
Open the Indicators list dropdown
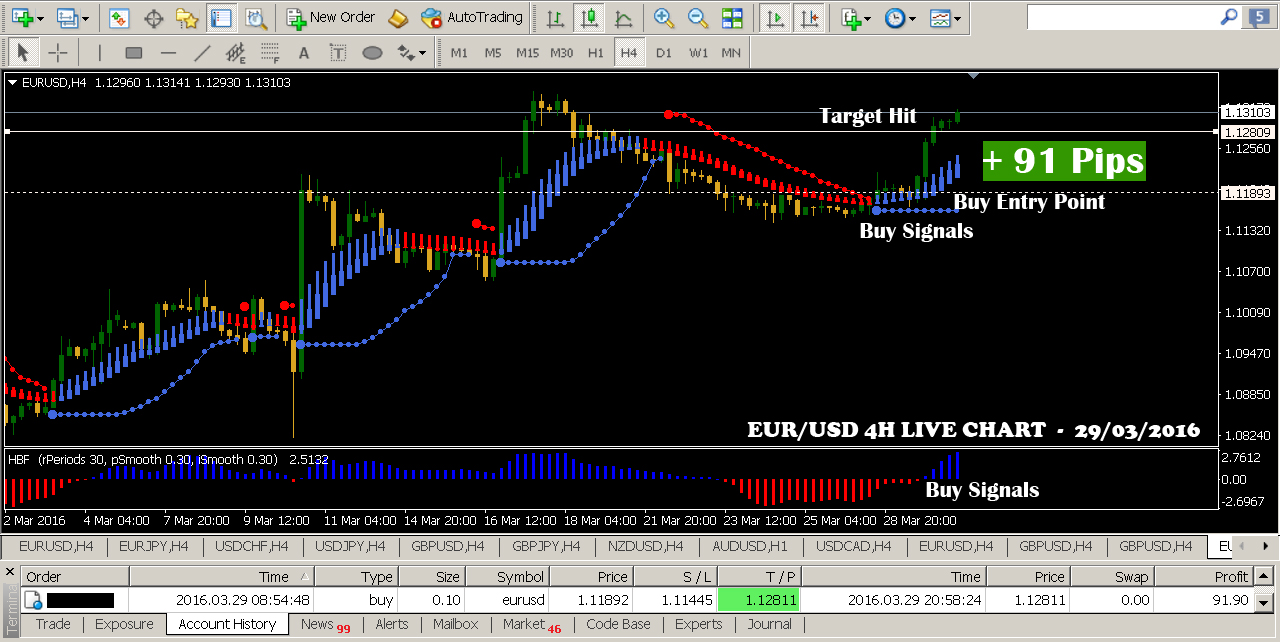pyautogui.click(x=855, y=18)
